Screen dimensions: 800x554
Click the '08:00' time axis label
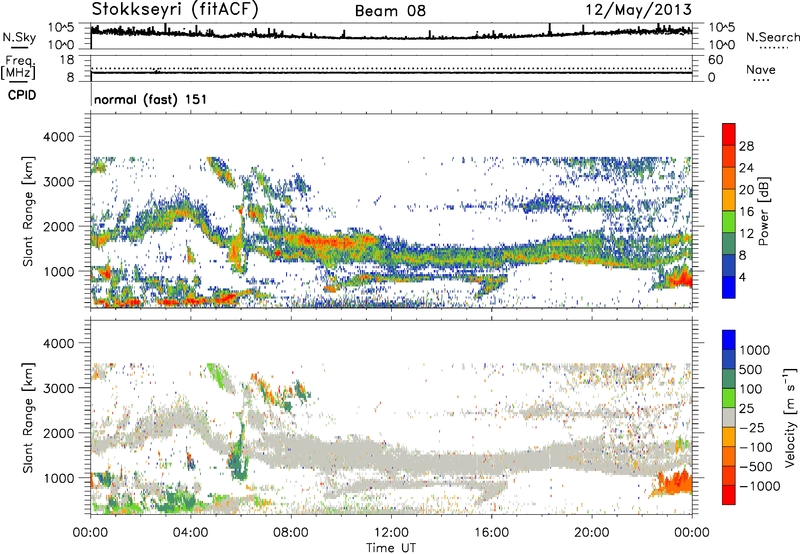tap(291, 533)
